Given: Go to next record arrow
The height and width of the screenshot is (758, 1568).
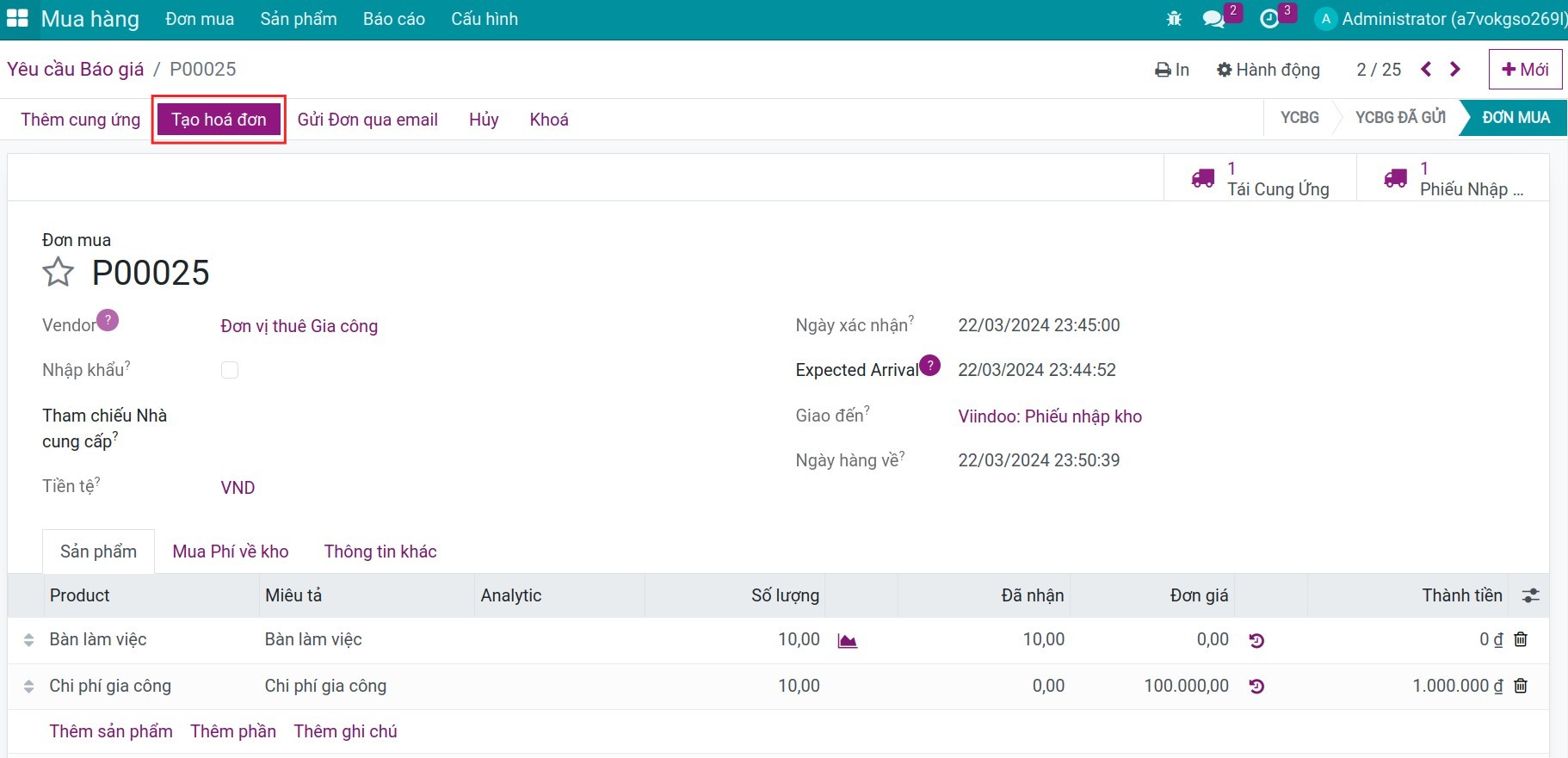Looking at the screenshot, I should 1455,69.
